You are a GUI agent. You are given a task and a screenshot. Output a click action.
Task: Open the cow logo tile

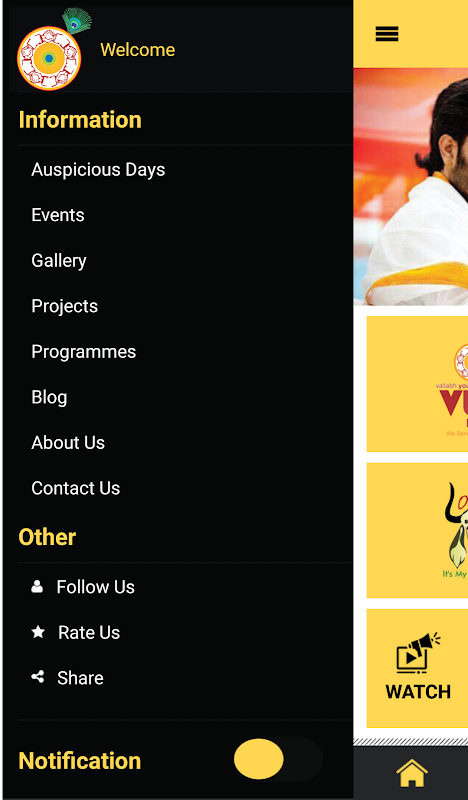tap(417, 530)
